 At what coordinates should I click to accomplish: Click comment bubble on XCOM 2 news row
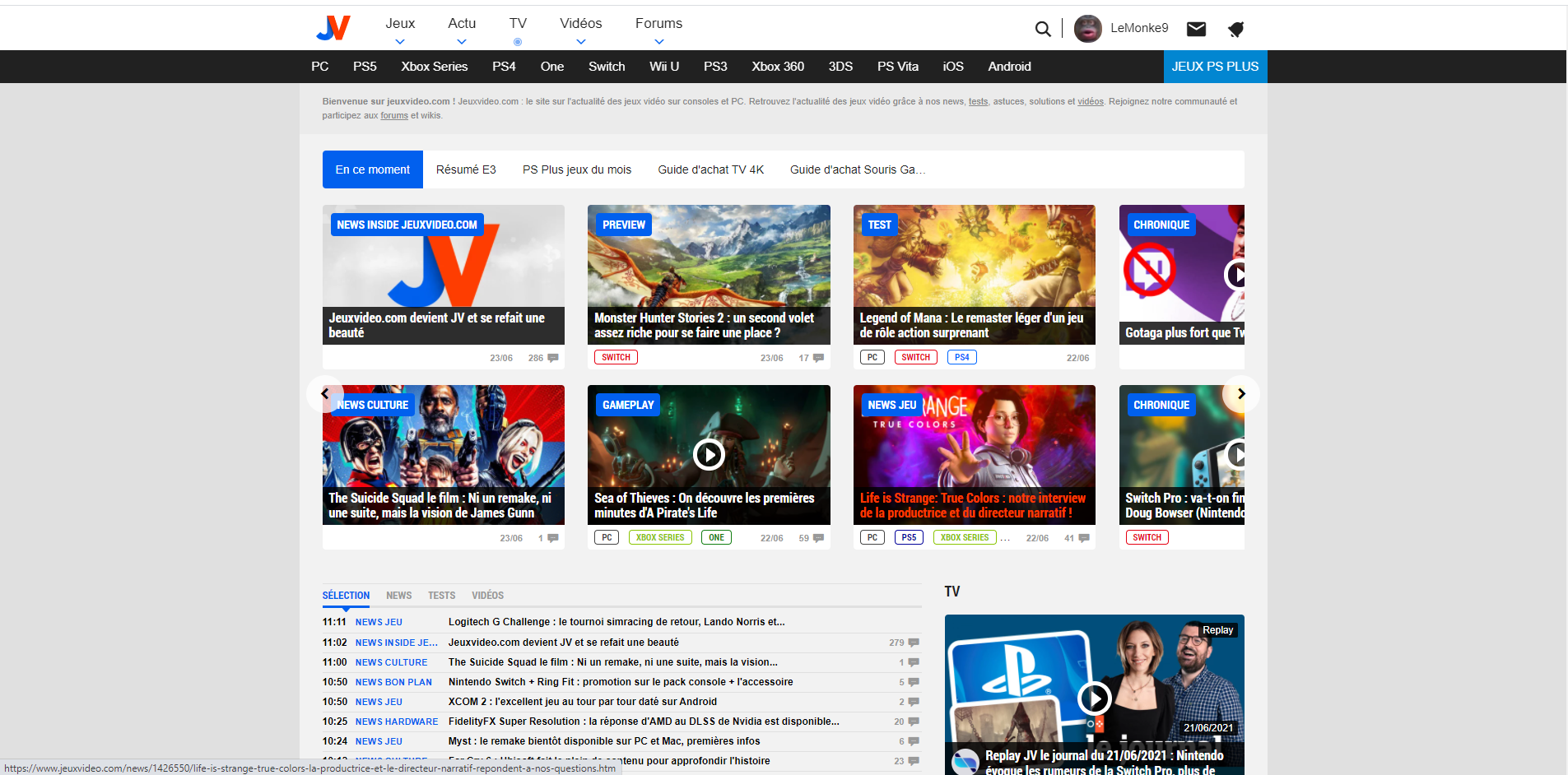(x=914, y=702)
